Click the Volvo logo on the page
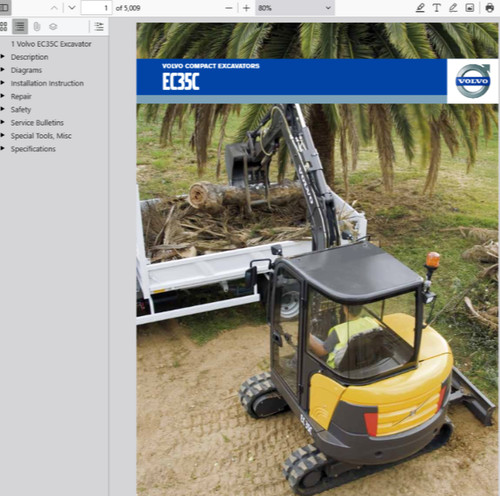Screen dimensions: 500x496 473,81
